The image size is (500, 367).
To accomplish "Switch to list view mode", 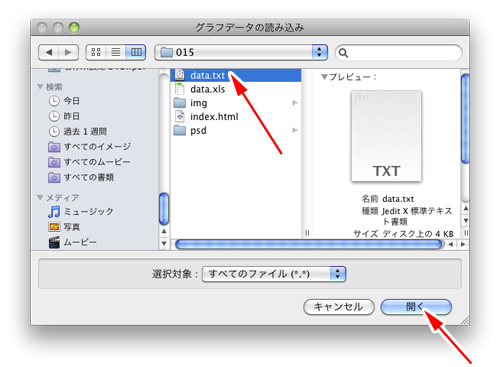I will 116,52.
